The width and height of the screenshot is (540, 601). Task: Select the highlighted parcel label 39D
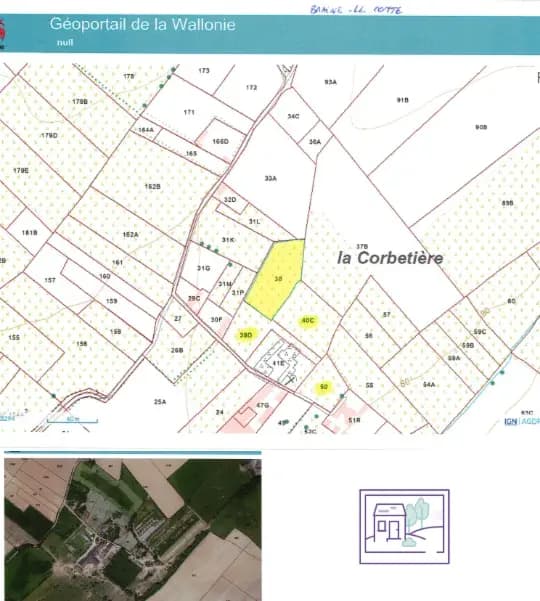pyautogui.click(x=246, y=335)
